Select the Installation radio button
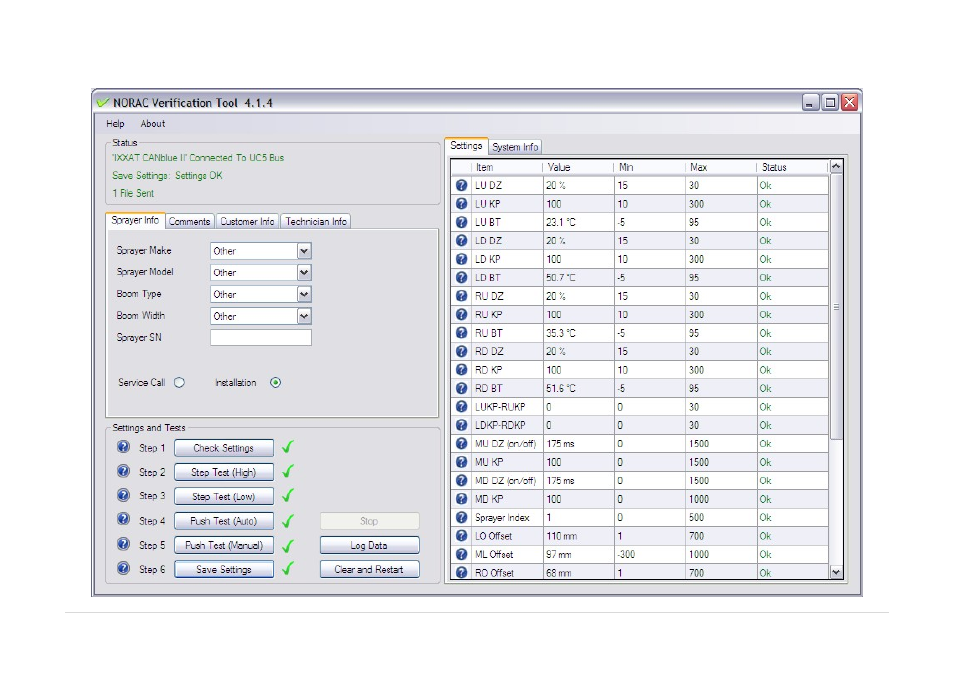This screenshot has height=681, width=954. point(276,383)
